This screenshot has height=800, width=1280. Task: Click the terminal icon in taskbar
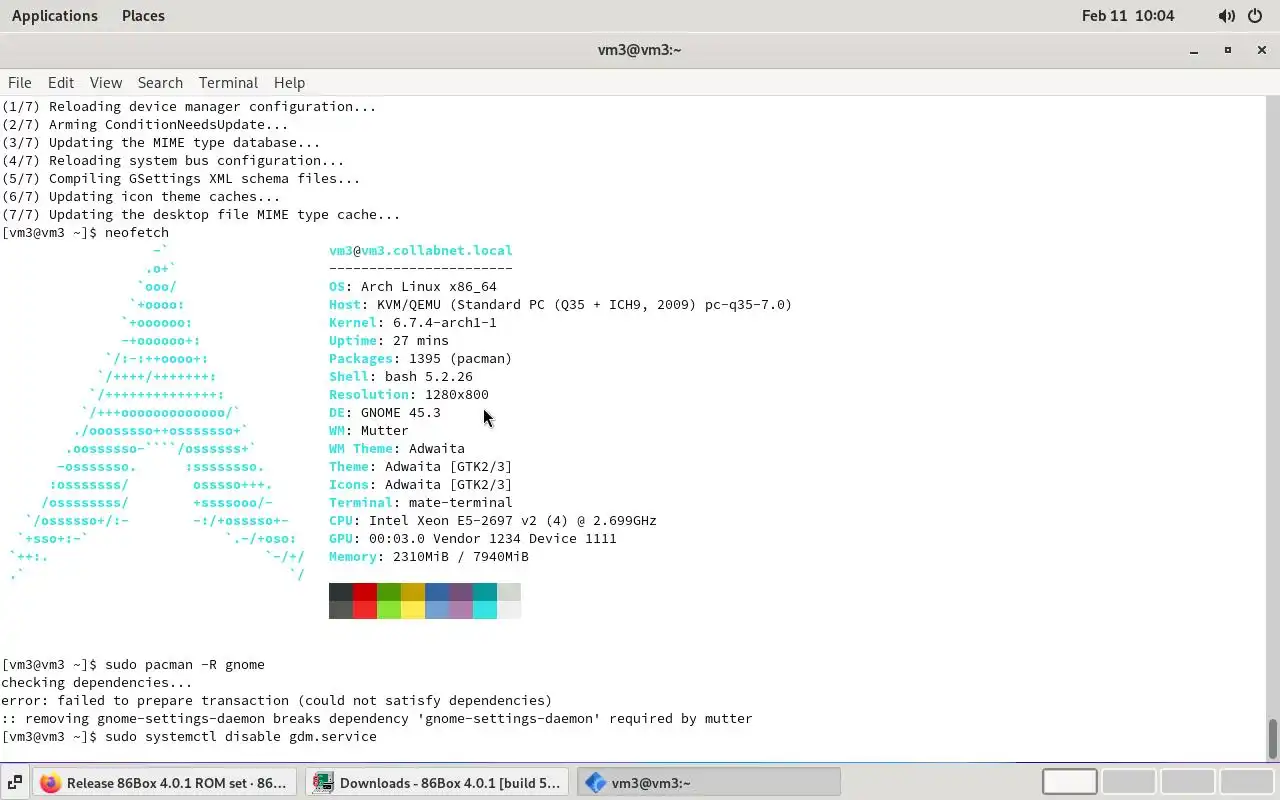coord(596,783)
